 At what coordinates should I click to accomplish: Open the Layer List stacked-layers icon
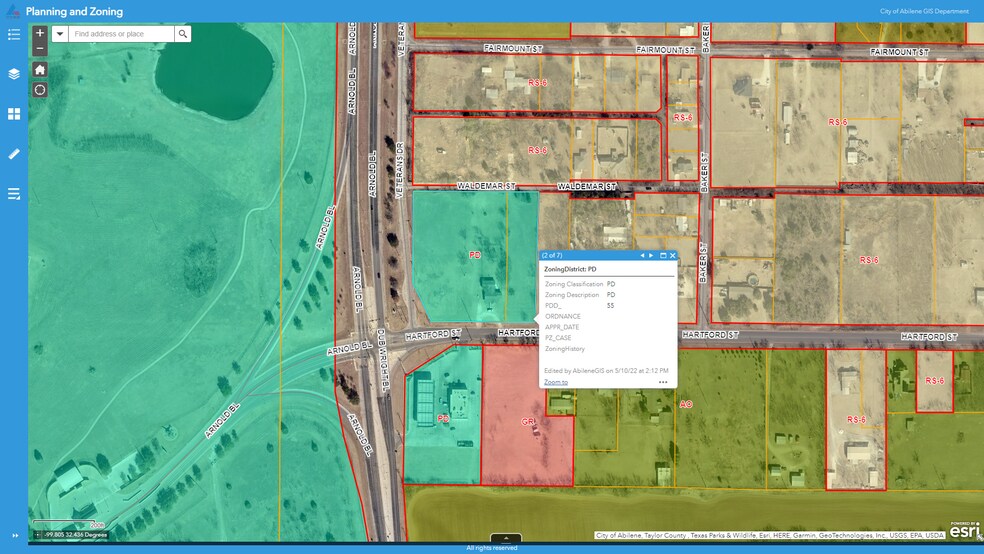pos(14,74)
